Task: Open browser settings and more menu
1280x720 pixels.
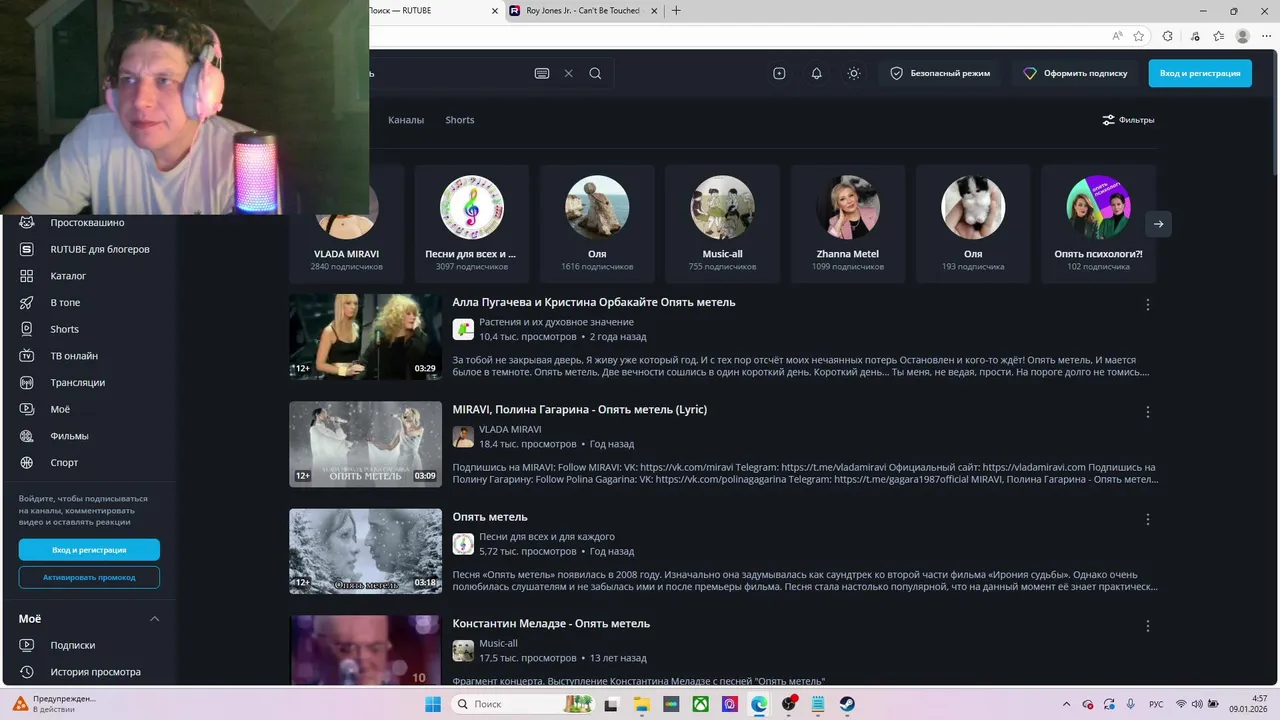Action: tap(1266, 36)
